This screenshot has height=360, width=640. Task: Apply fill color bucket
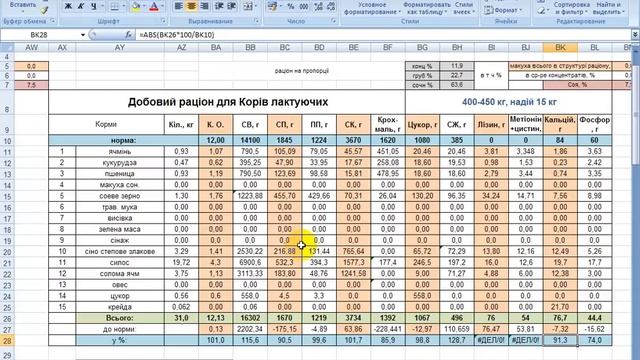tap(136, 6)
